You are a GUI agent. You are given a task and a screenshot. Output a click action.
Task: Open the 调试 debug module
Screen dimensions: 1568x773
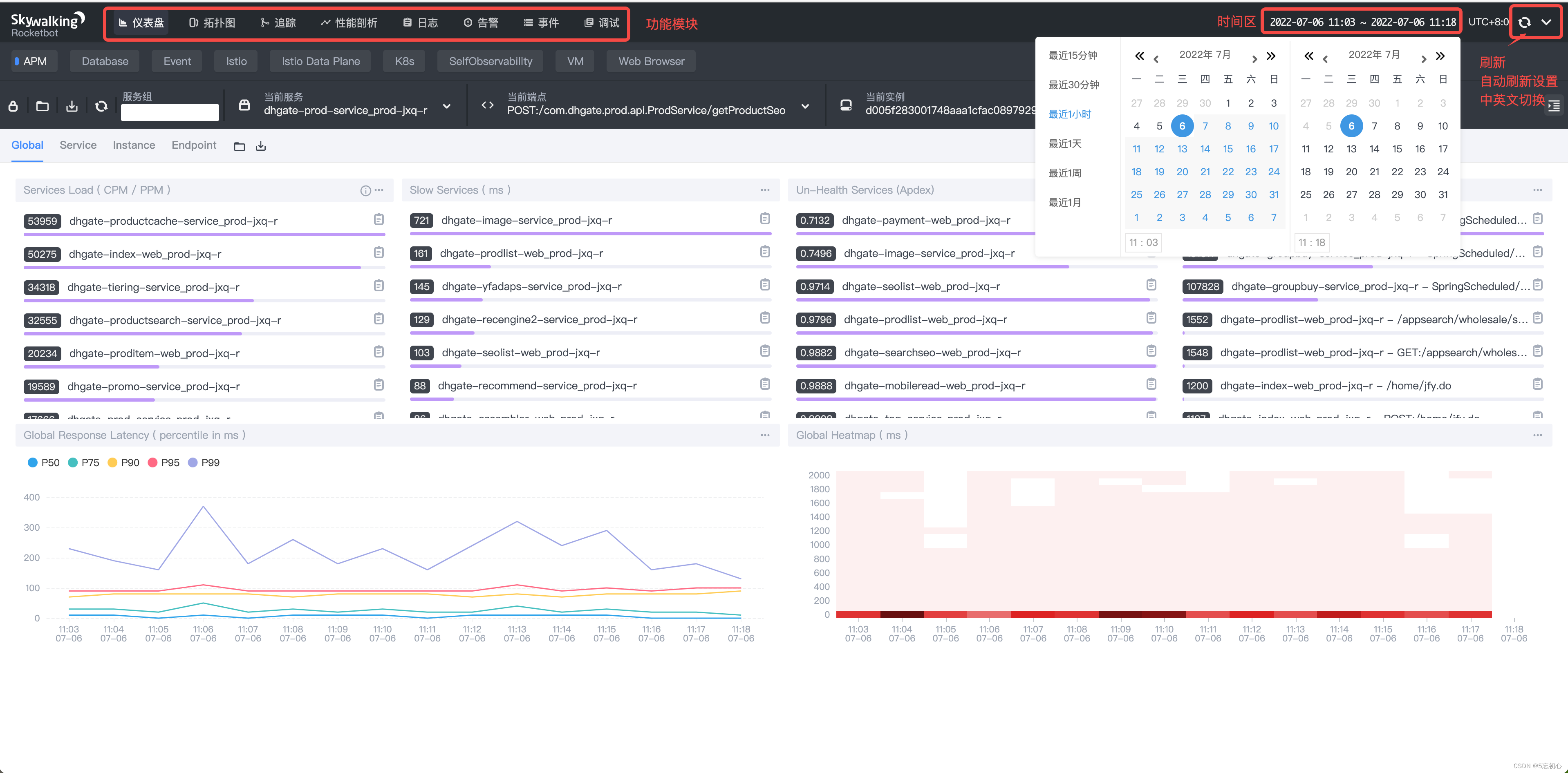point(602,23)
